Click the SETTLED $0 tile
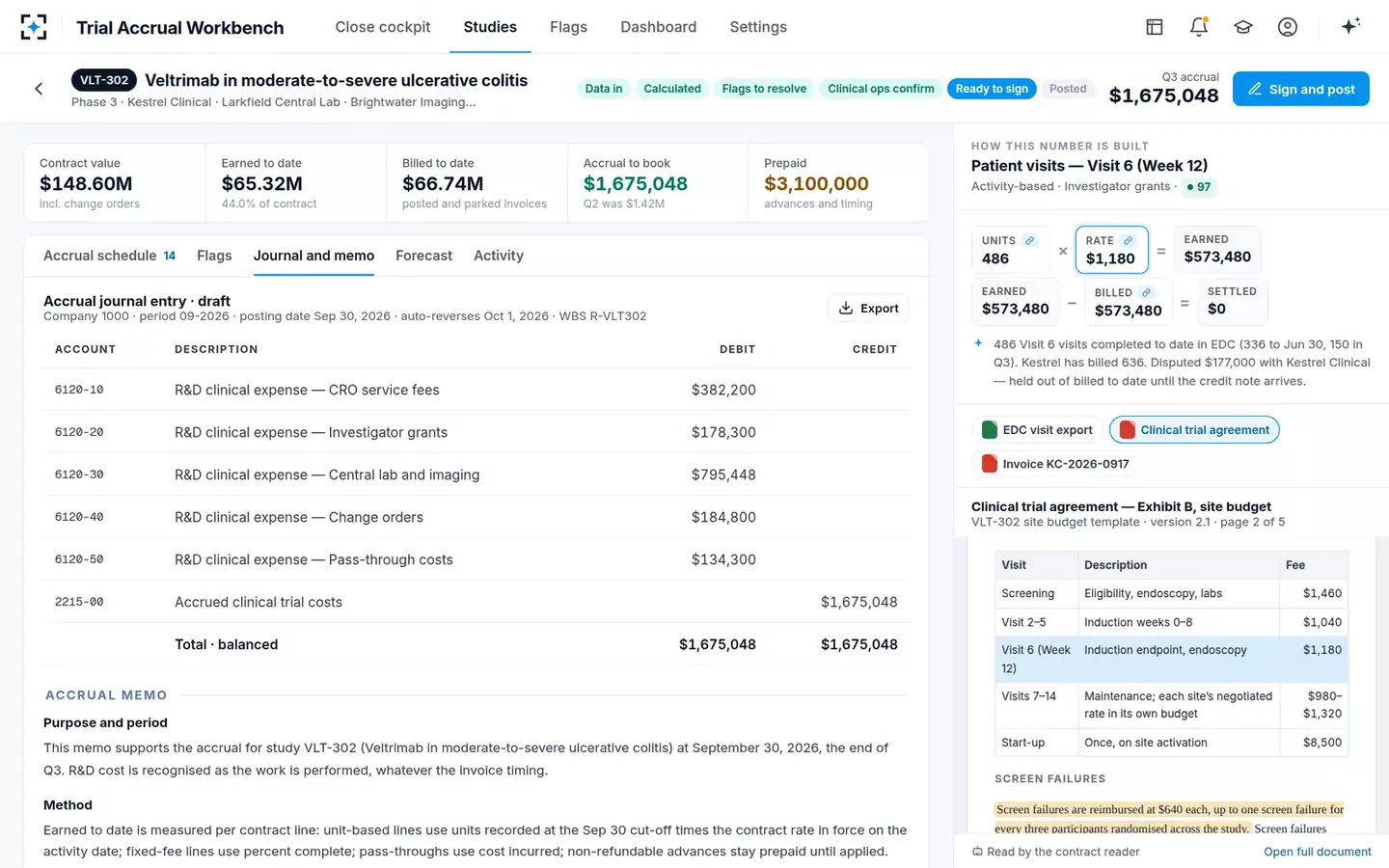Screen dimensions: 1389x868 point(1232,301)
